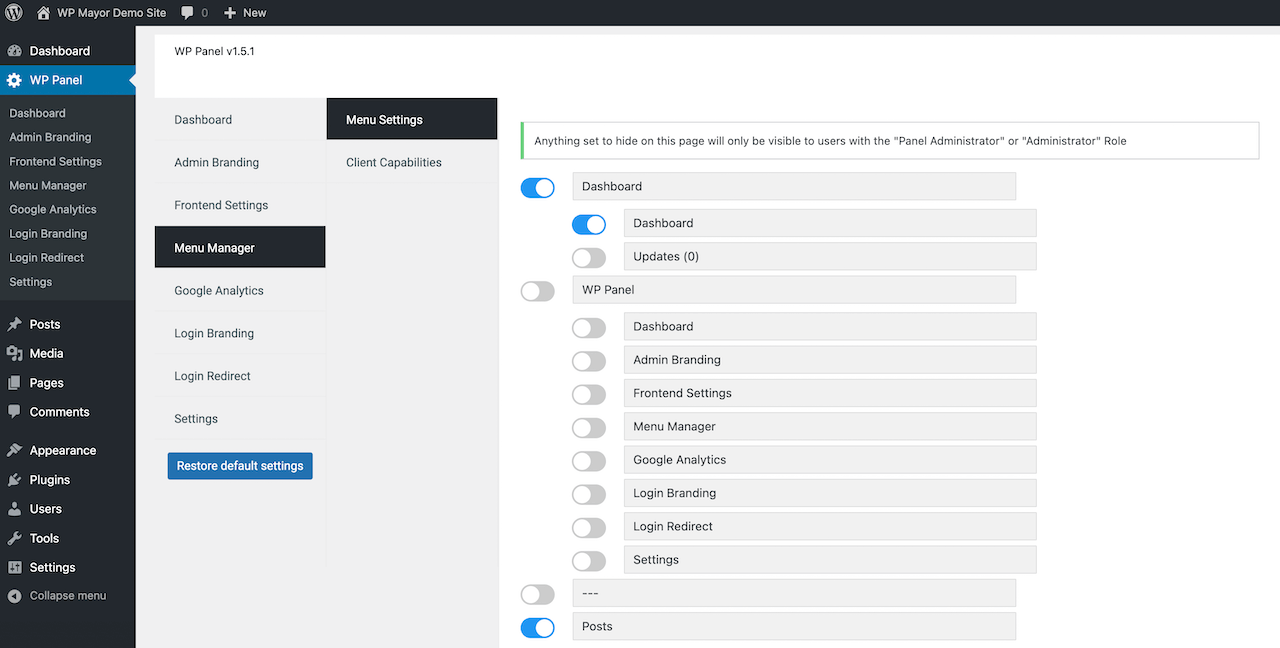The height and width of the screenshot is (648, 1280).
Task: Select Dashboard in the WP Panel tab list
Action: click(240, 119)
